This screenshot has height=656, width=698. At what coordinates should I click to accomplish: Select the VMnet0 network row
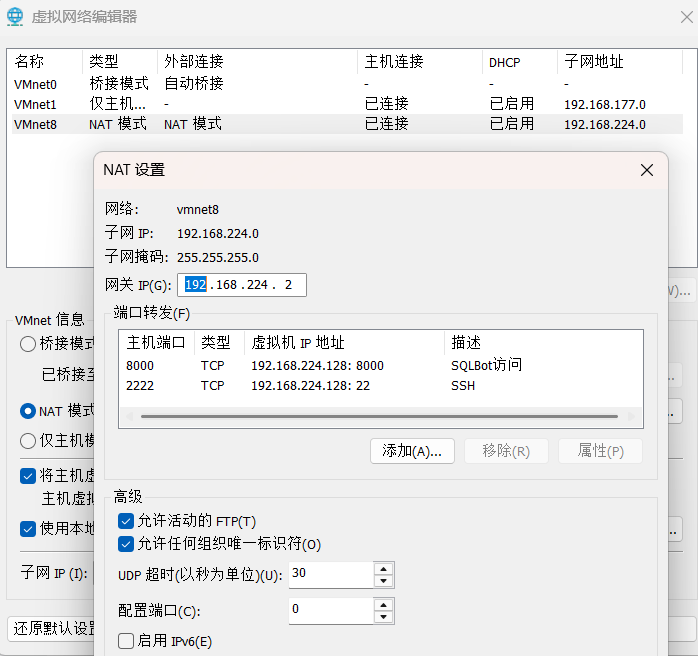pos(347,84)
